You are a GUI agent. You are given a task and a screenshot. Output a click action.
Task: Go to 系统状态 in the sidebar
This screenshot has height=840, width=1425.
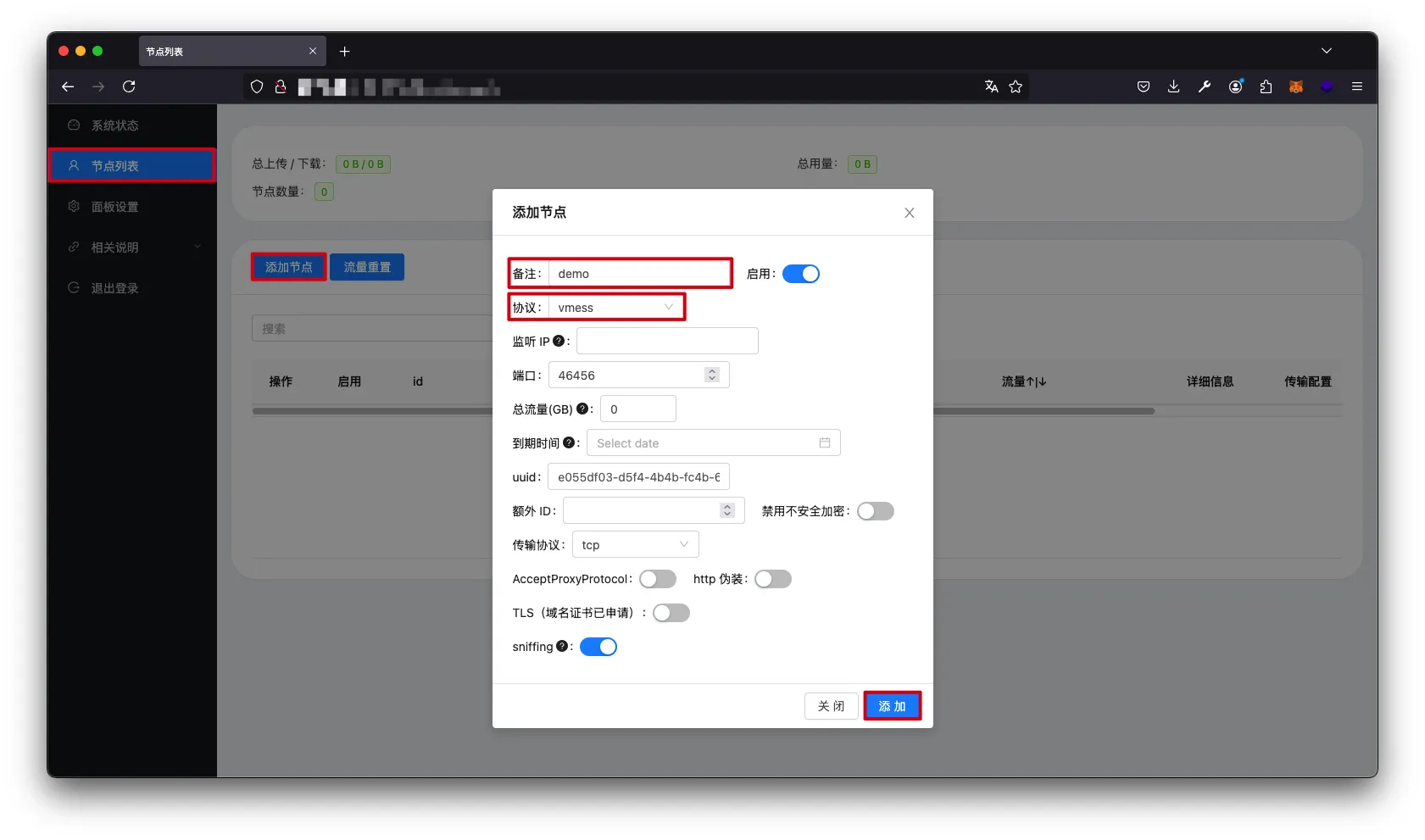pyautogui.click(x=114, y=125)
